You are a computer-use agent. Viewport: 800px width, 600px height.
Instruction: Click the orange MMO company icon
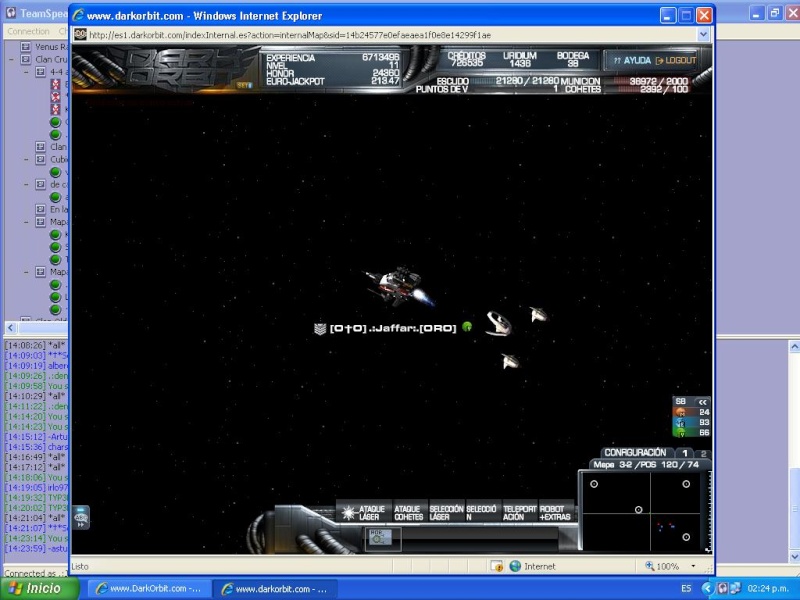click(x=680, y=412)
